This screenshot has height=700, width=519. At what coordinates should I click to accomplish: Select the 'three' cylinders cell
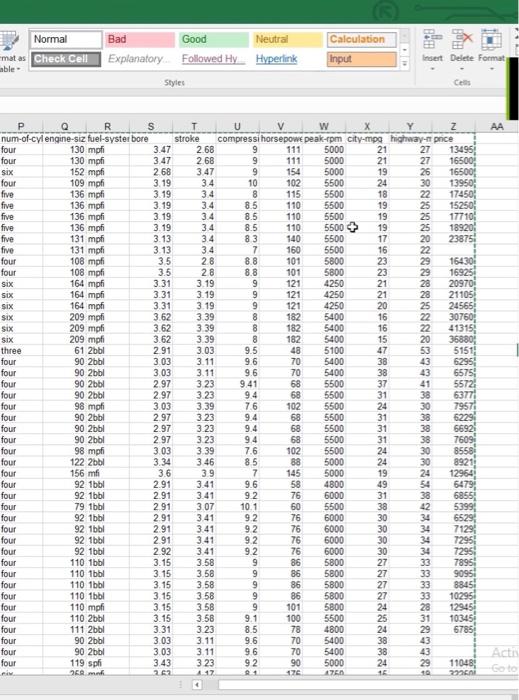pyautogui.click(x=21, y=351)
